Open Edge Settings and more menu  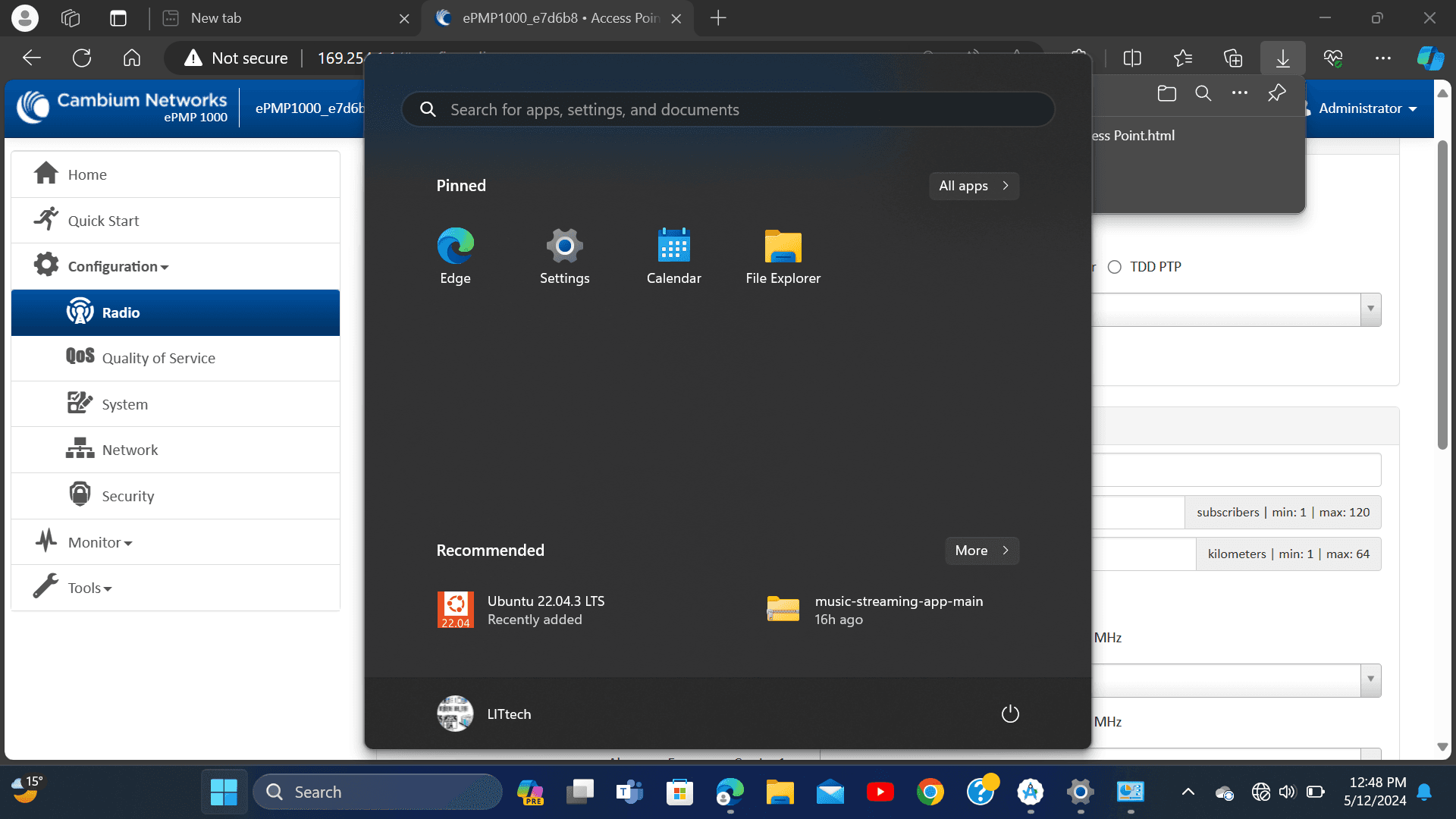[1383, 58]
